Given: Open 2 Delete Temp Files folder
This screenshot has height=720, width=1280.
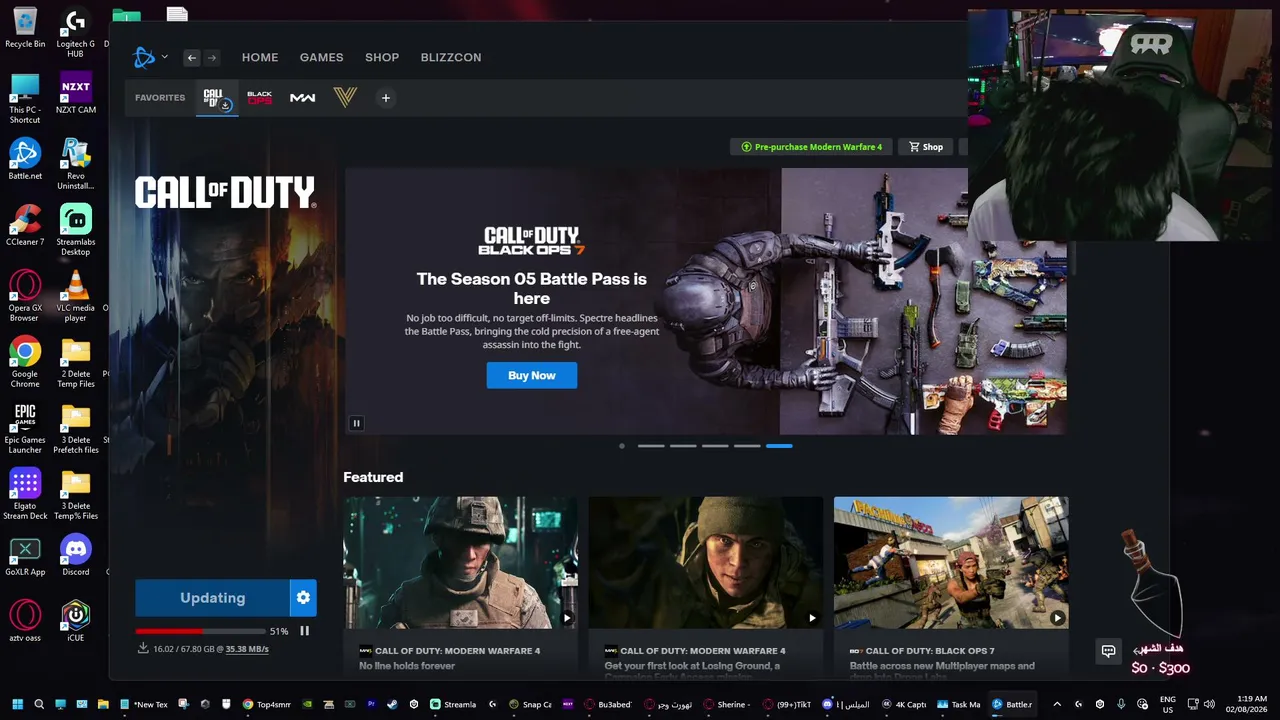Looking at the screenshot, I should click(75, 362).
